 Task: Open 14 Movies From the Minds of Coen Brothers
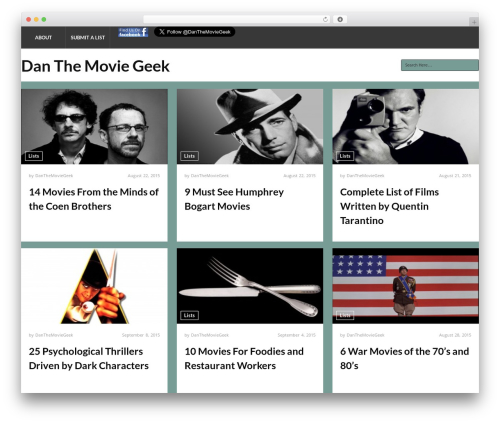click(94, 199)
